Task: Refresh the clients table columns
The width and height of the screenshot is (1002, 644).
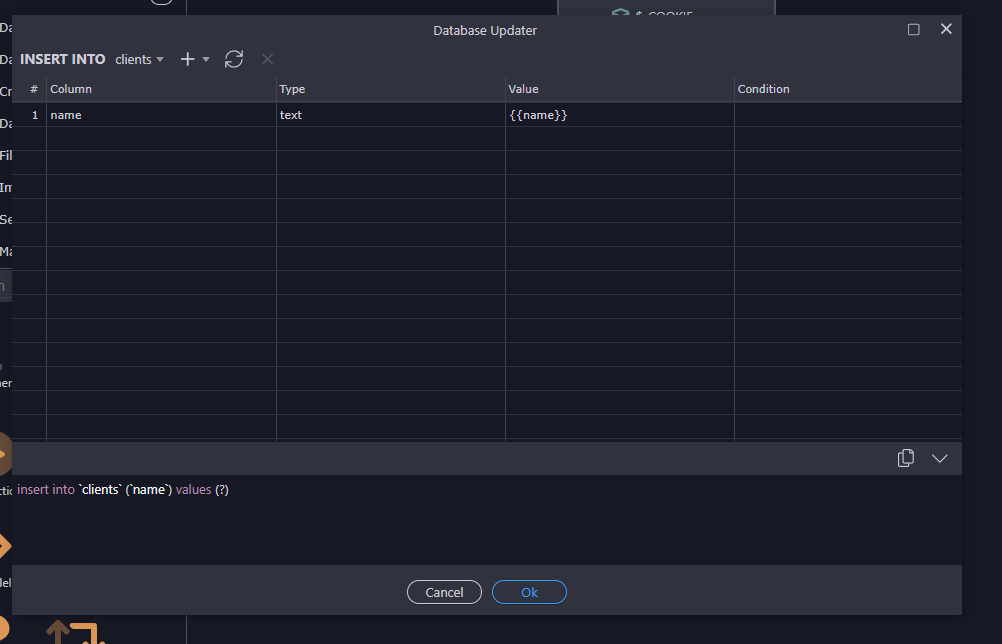Action: coord(234,59)
